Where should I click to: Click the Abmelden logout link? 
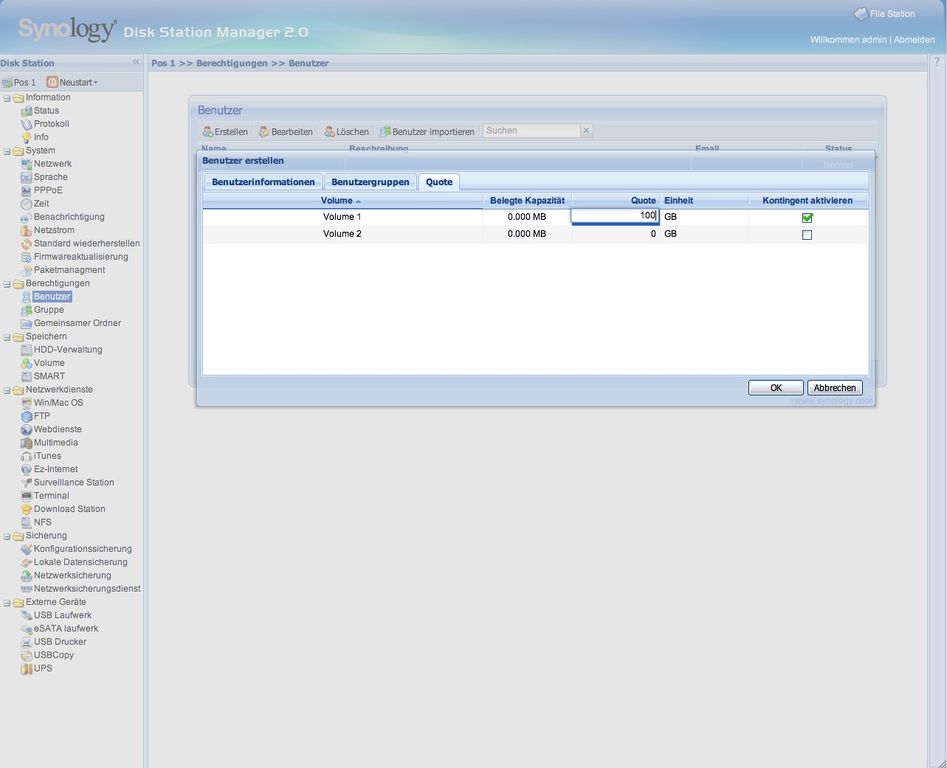pos(914,40)
